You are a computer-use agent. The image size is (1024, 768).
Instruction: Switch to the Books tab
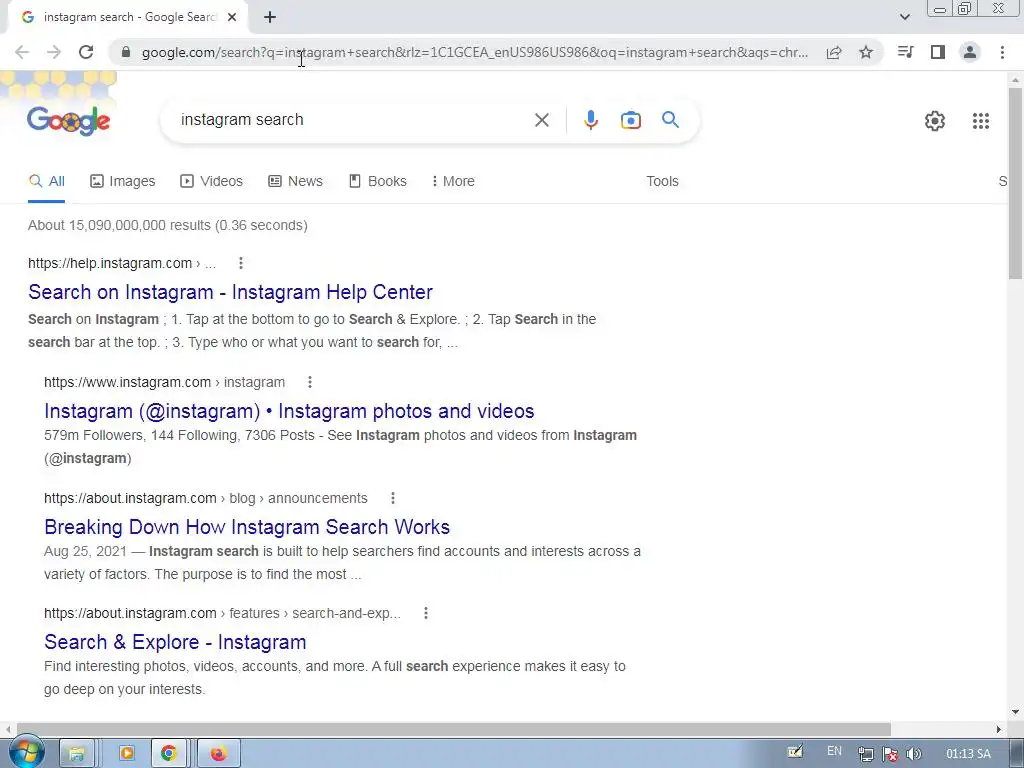click(x=378, y=182)
